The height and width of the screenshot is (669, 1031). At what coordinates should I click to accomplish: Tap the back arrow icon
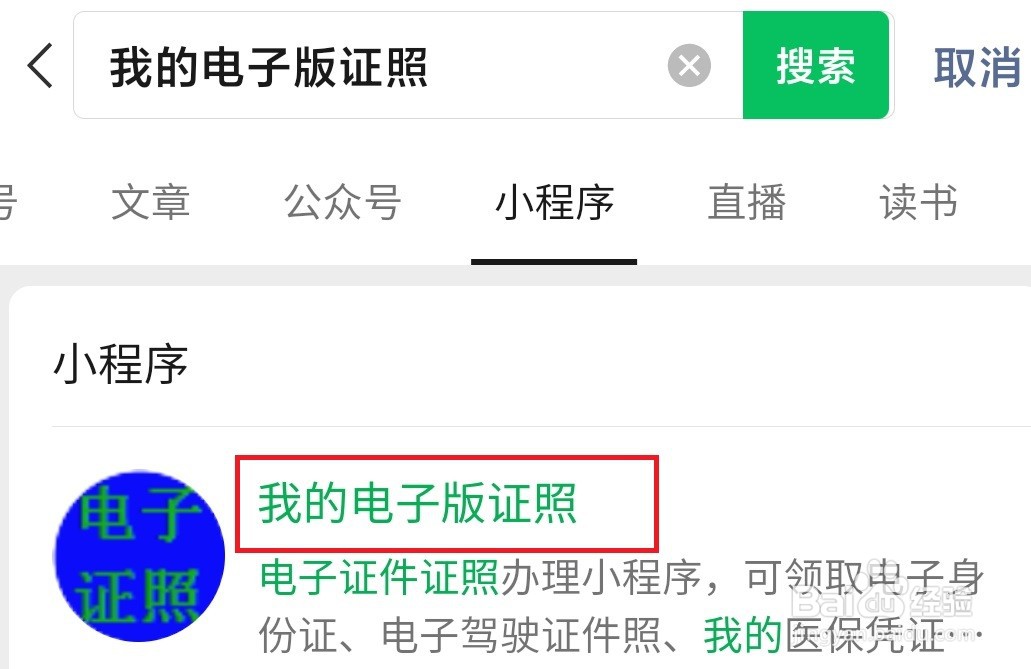(39, 65)
